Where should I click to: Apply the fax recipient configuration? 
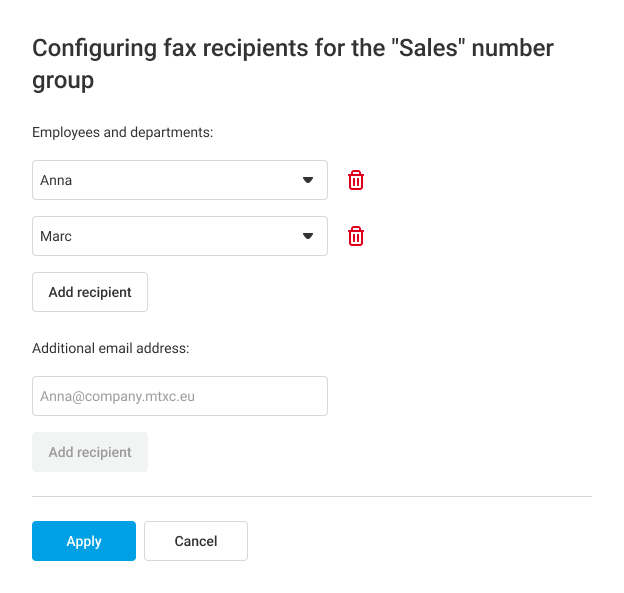pos(84,541)
